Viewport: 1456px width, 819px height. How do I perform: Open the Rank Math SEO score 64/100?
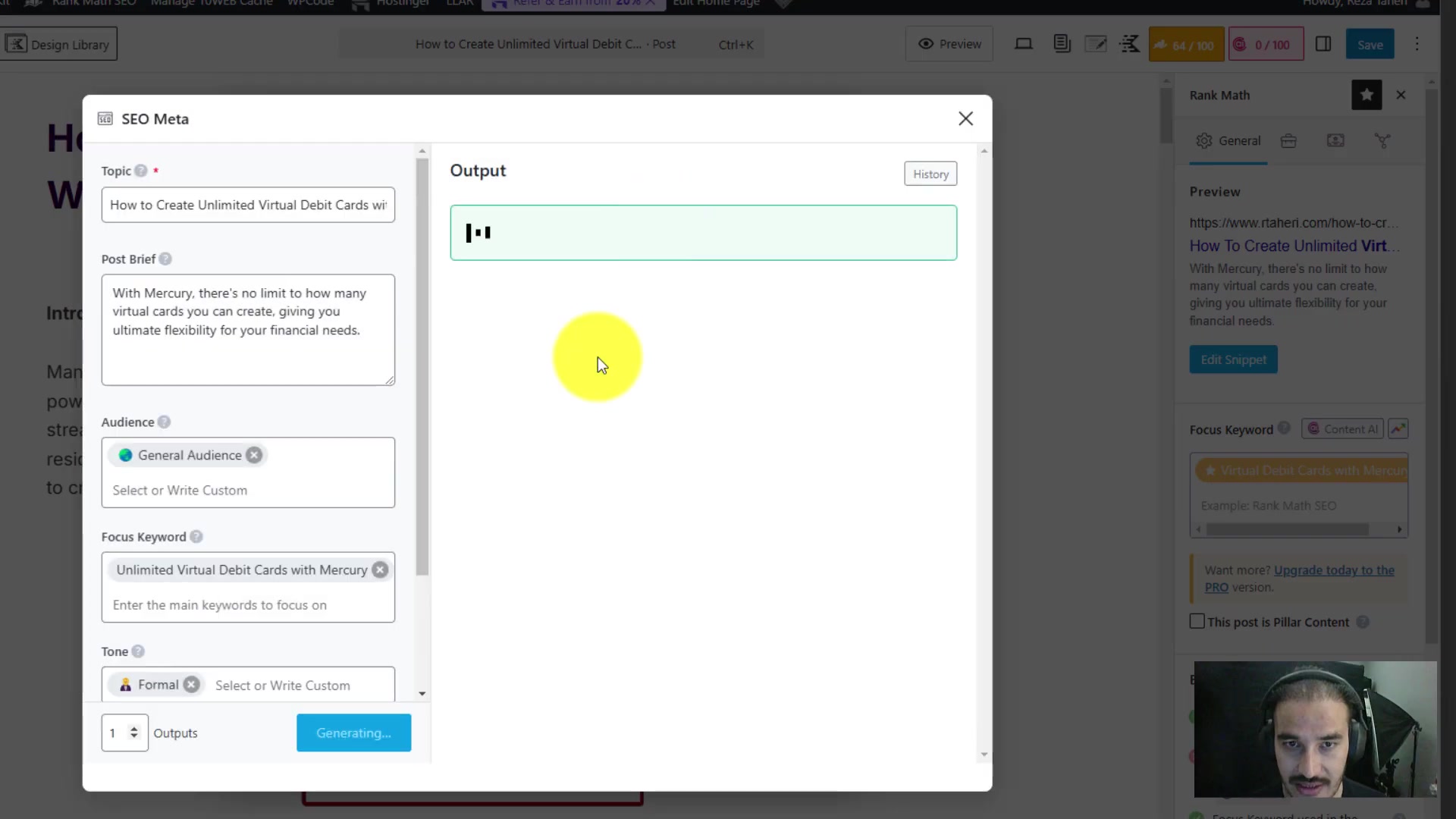click(x=1186, y=45)
